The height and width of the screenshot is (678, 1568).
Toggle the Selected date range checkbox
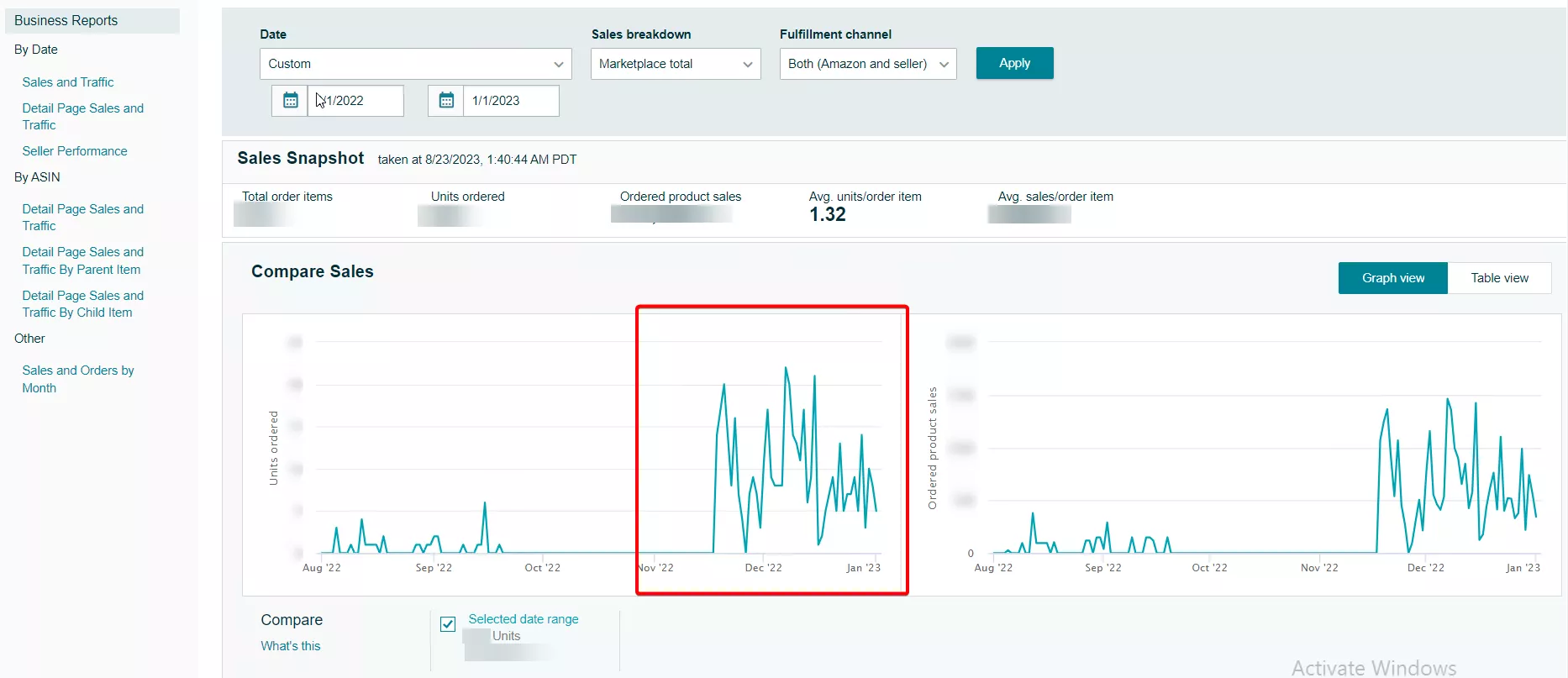pyautogui.click(x=448, y=624)
